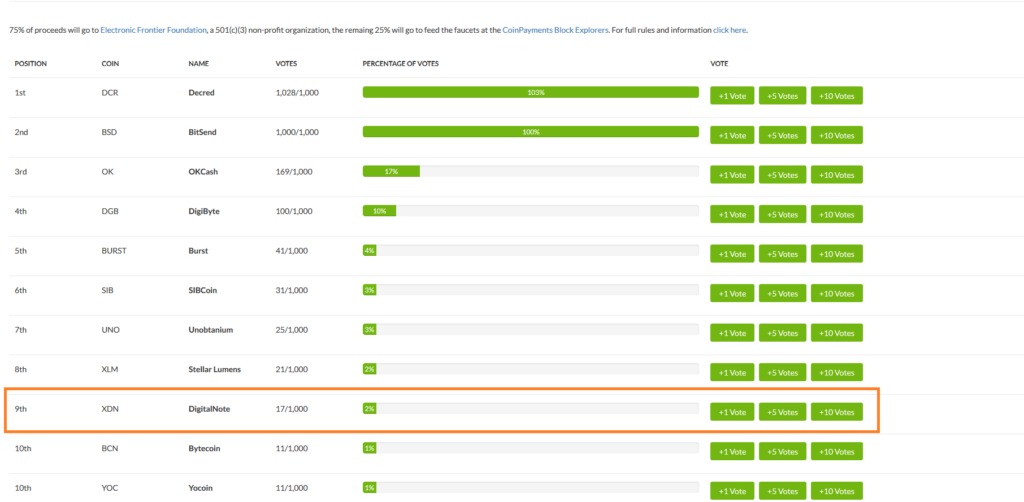
Task: Click the BURST coin symbol
Action: click(114, 251)
